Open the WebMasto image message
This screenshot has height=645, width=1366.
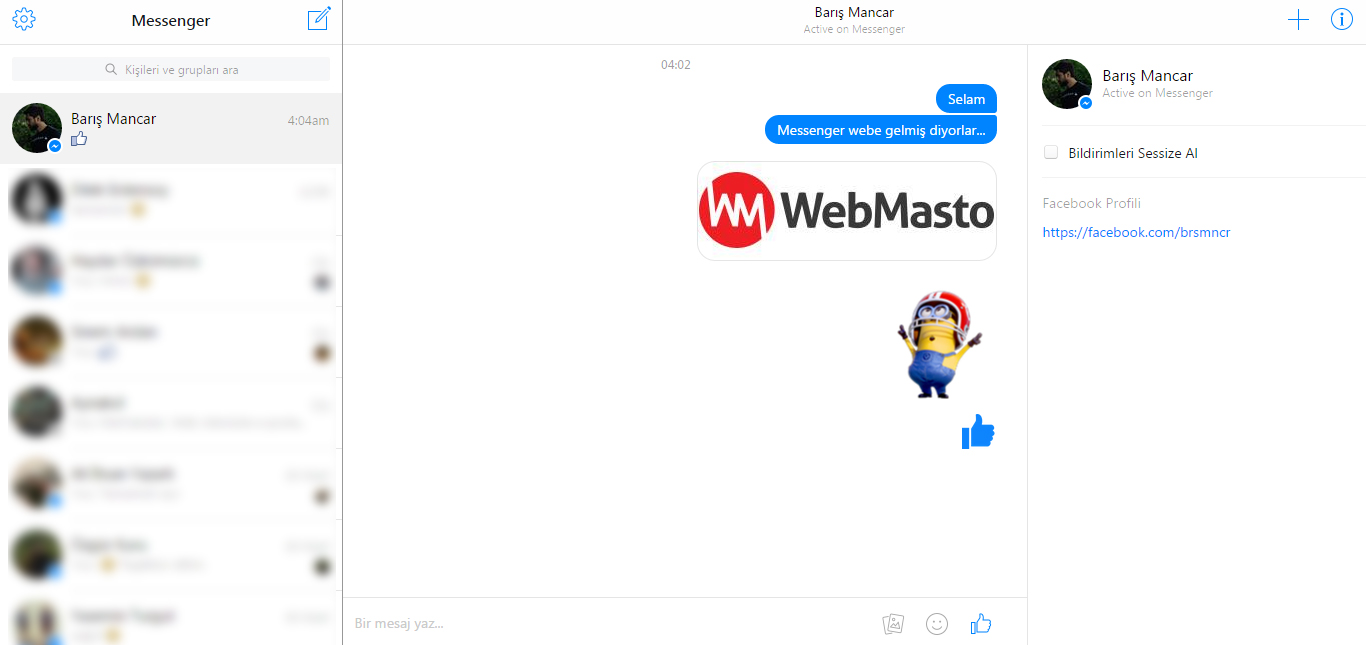847,211
